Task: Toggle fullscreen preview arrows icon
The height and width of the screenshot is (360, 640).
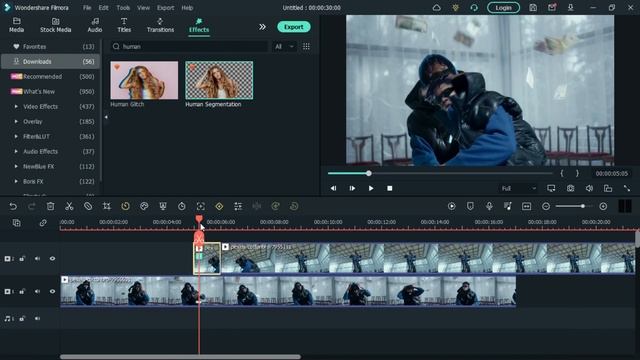Action: click(x=627, y=188)
